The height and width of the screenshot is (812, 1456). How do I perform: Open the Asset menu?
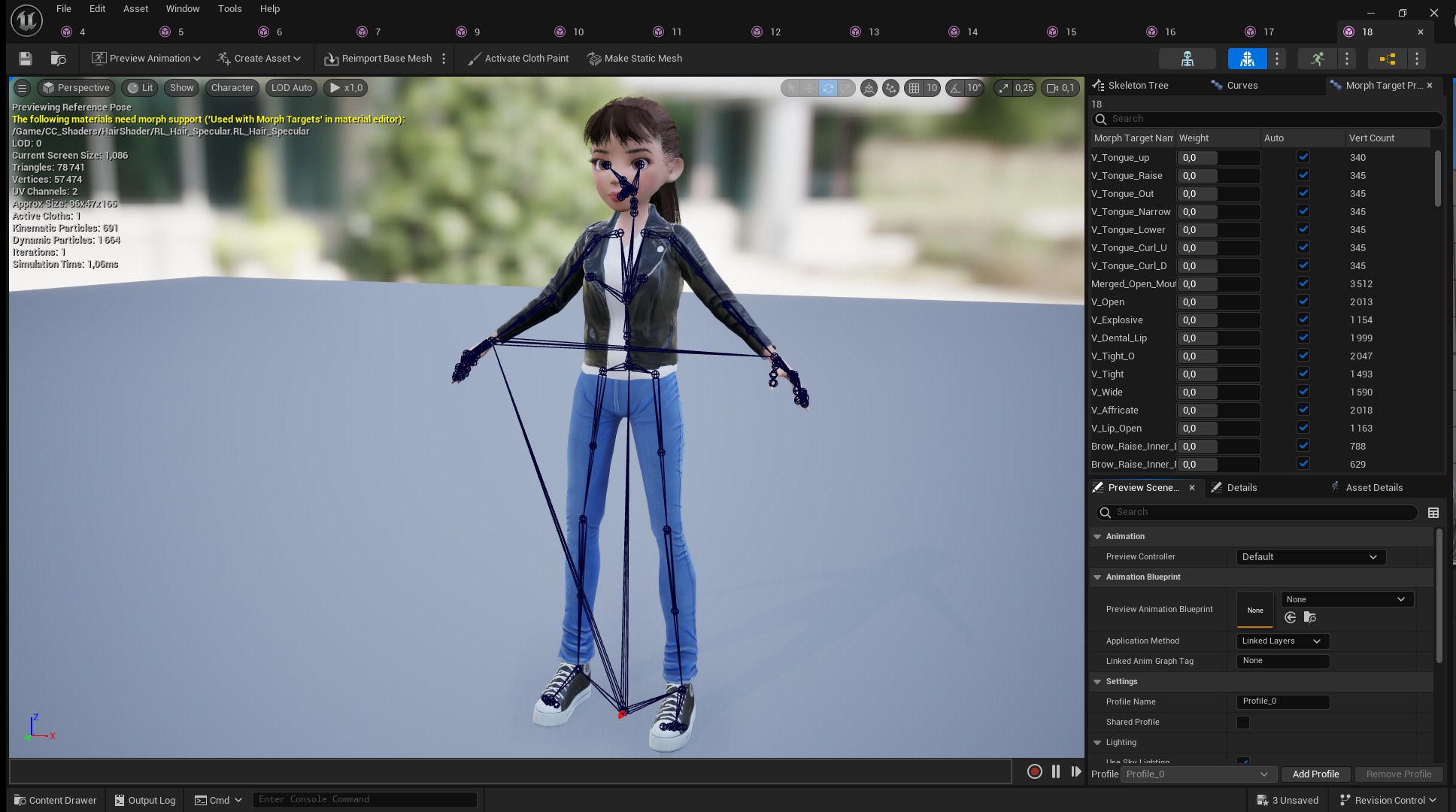(135, 9)
